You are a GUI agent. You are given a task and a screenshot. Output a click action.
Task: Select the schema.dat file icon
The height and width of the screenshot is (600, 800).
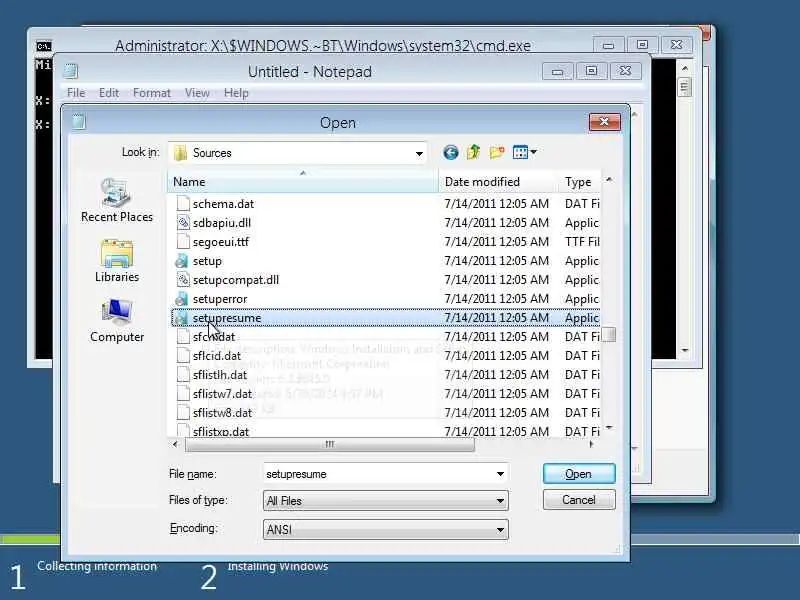click(183, 204)
